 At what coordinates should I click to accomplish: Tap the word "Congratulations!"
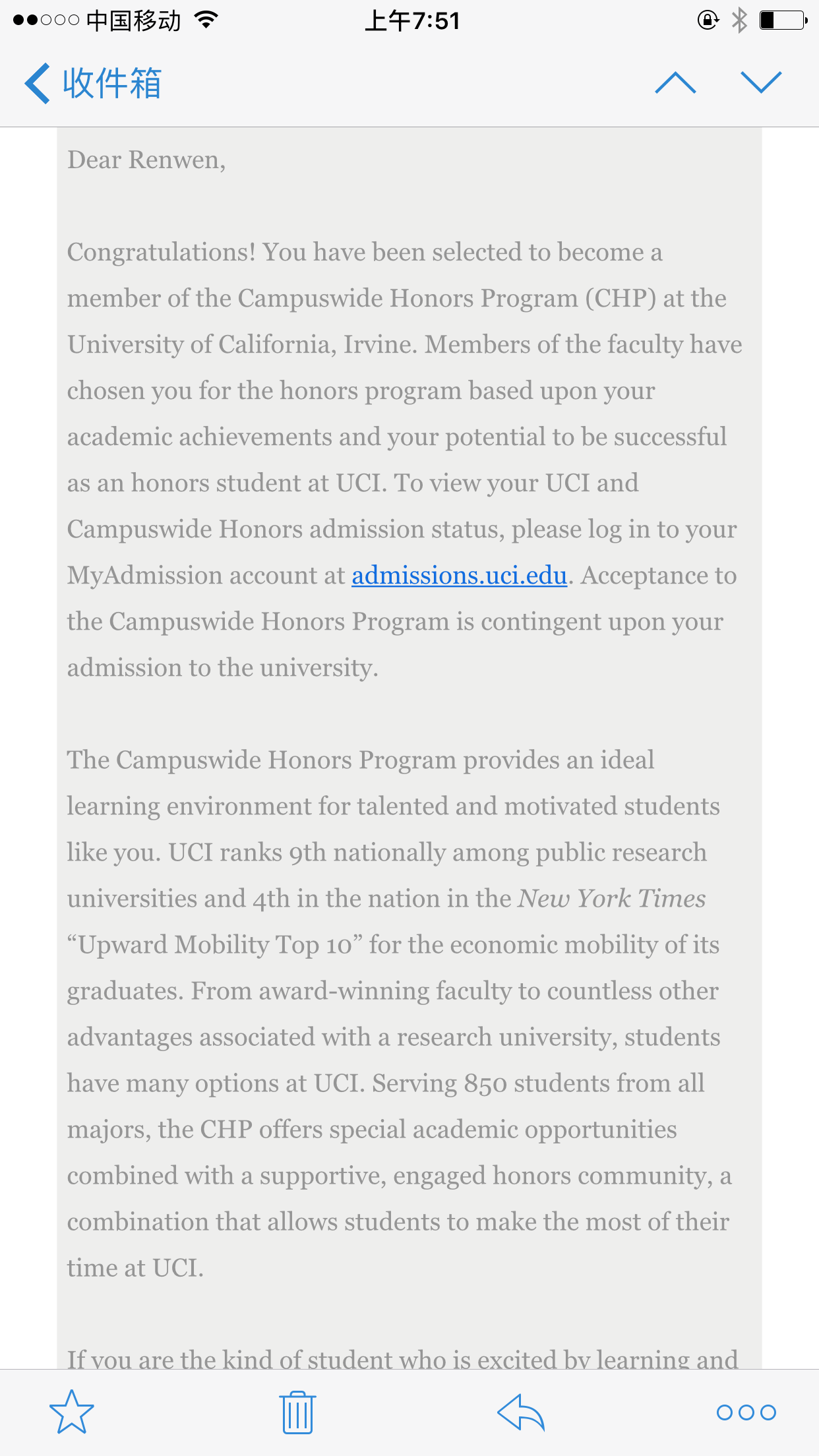point(162,253)
